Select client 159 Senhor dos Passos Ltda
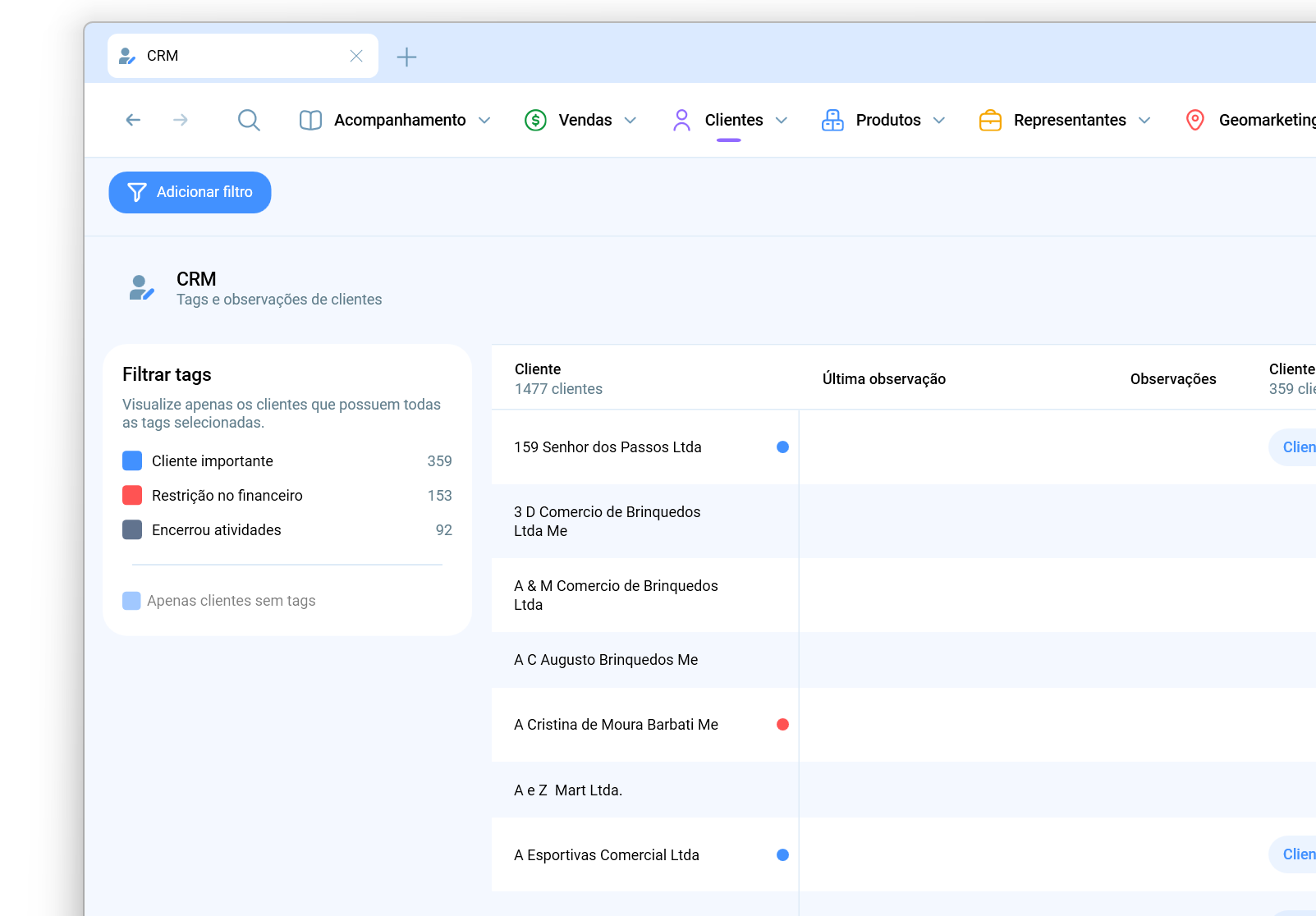Image resolution: width=1316 pixels, height=916 pixels. 608,447
